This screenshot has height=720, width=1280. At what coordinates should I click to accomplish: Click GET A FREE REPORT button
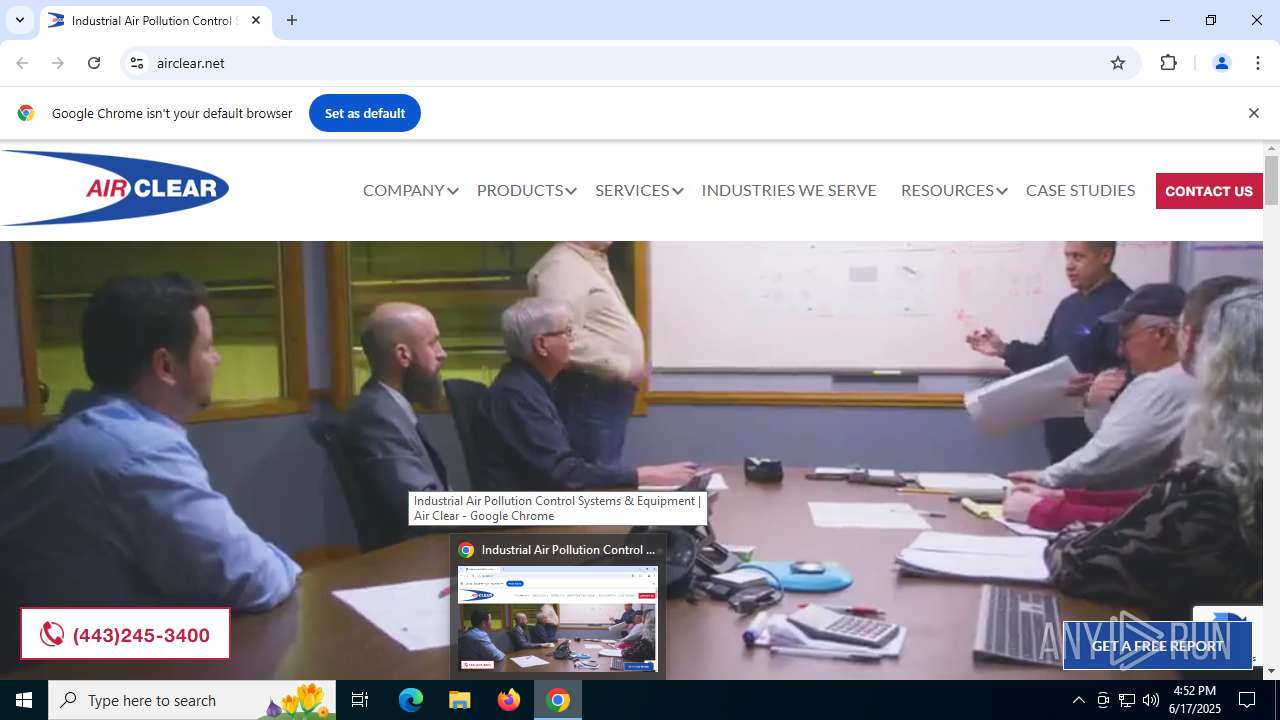(x=1157, y=646)
